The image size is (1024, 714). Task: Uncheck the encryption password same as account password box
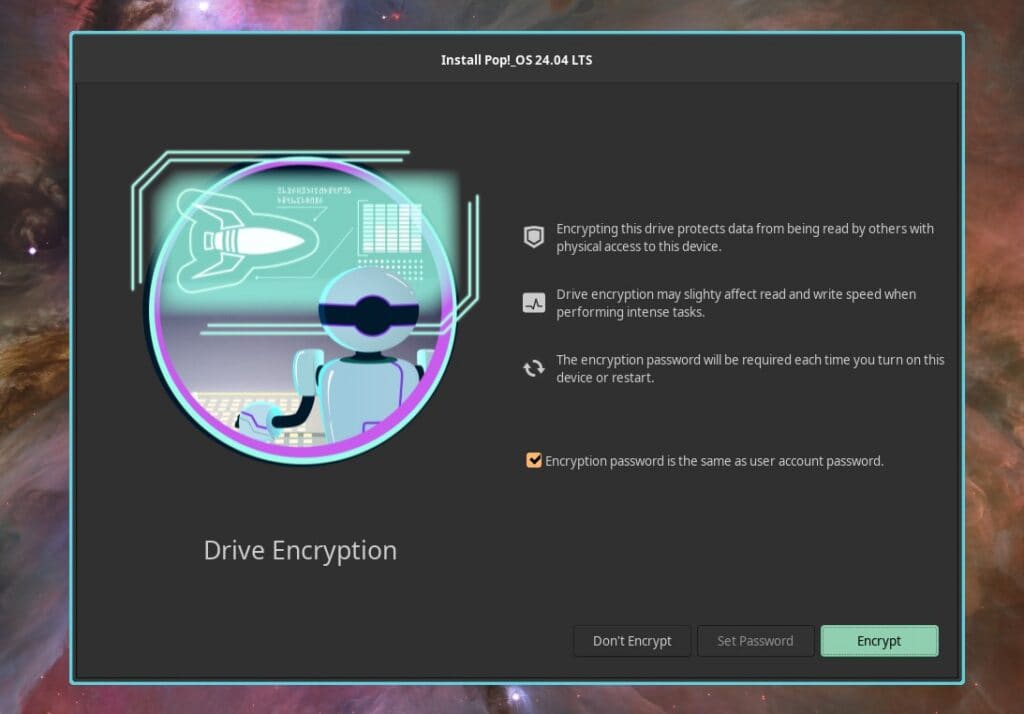point(532,460)
